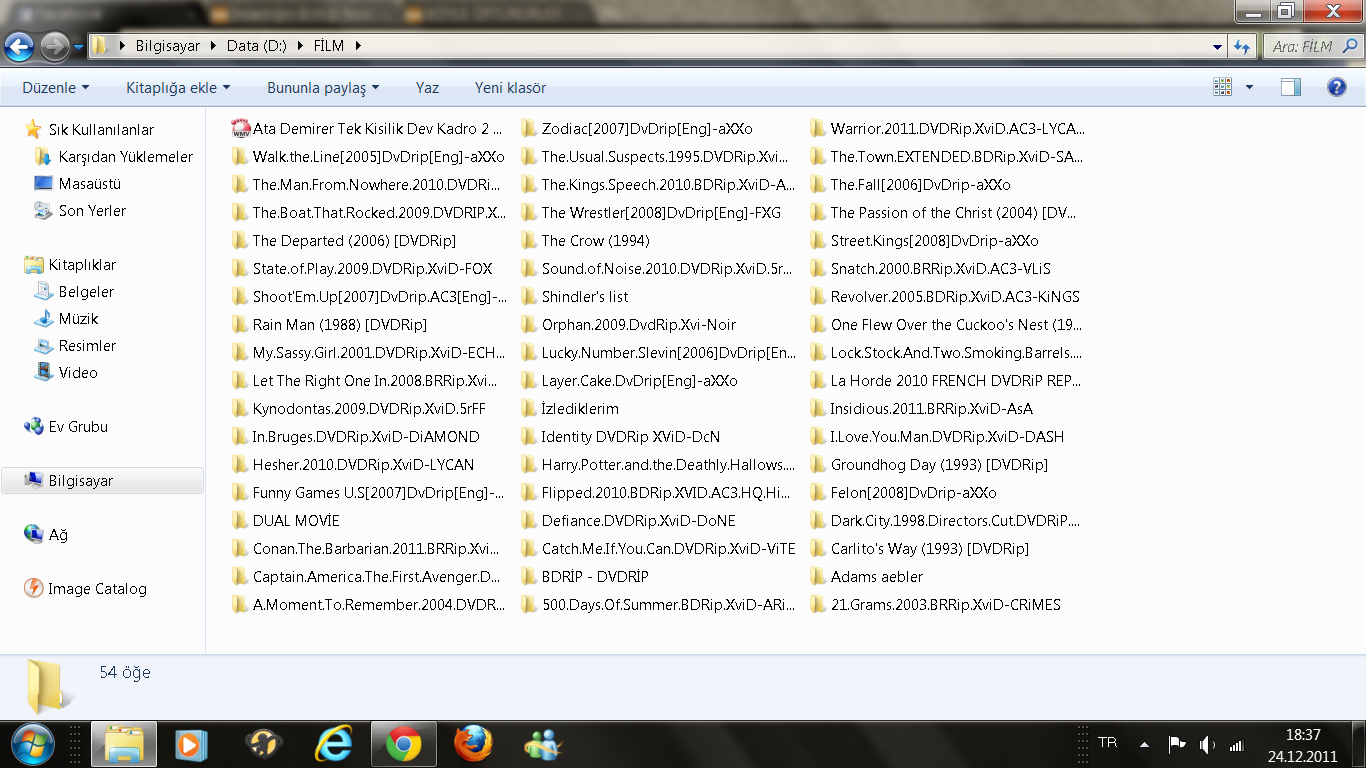Screen dimensions: 1366x768
Task: Open address bar history dropdown arrow
Action: tap(1217, 47)
